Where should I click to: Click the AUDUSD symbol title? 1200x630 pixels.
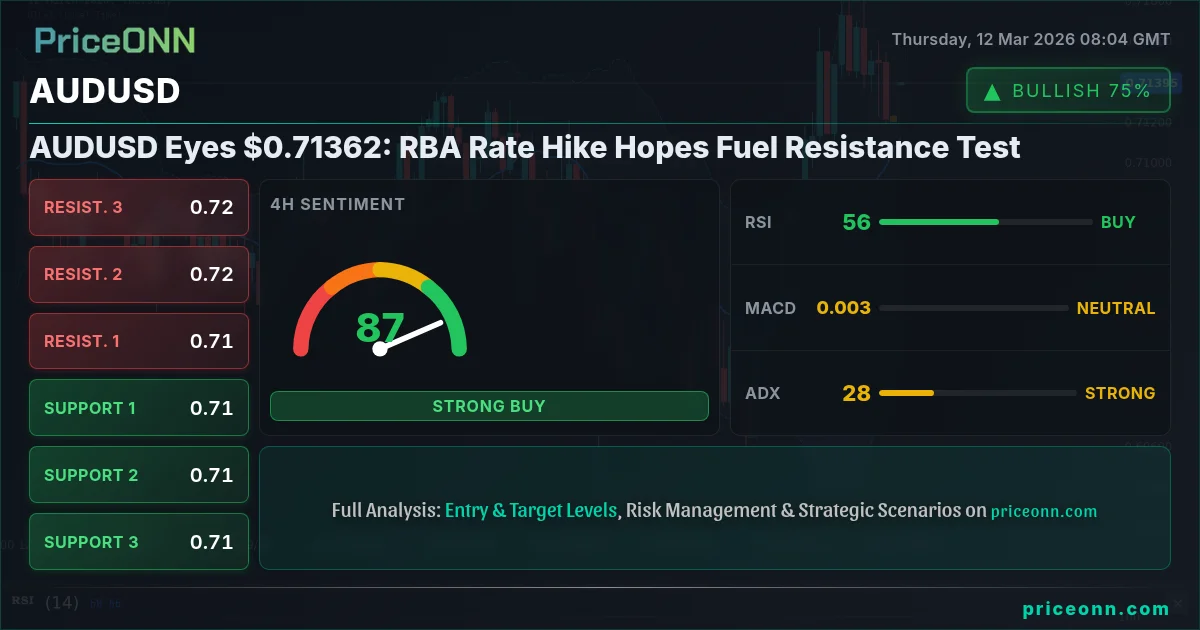pos(105,91)
